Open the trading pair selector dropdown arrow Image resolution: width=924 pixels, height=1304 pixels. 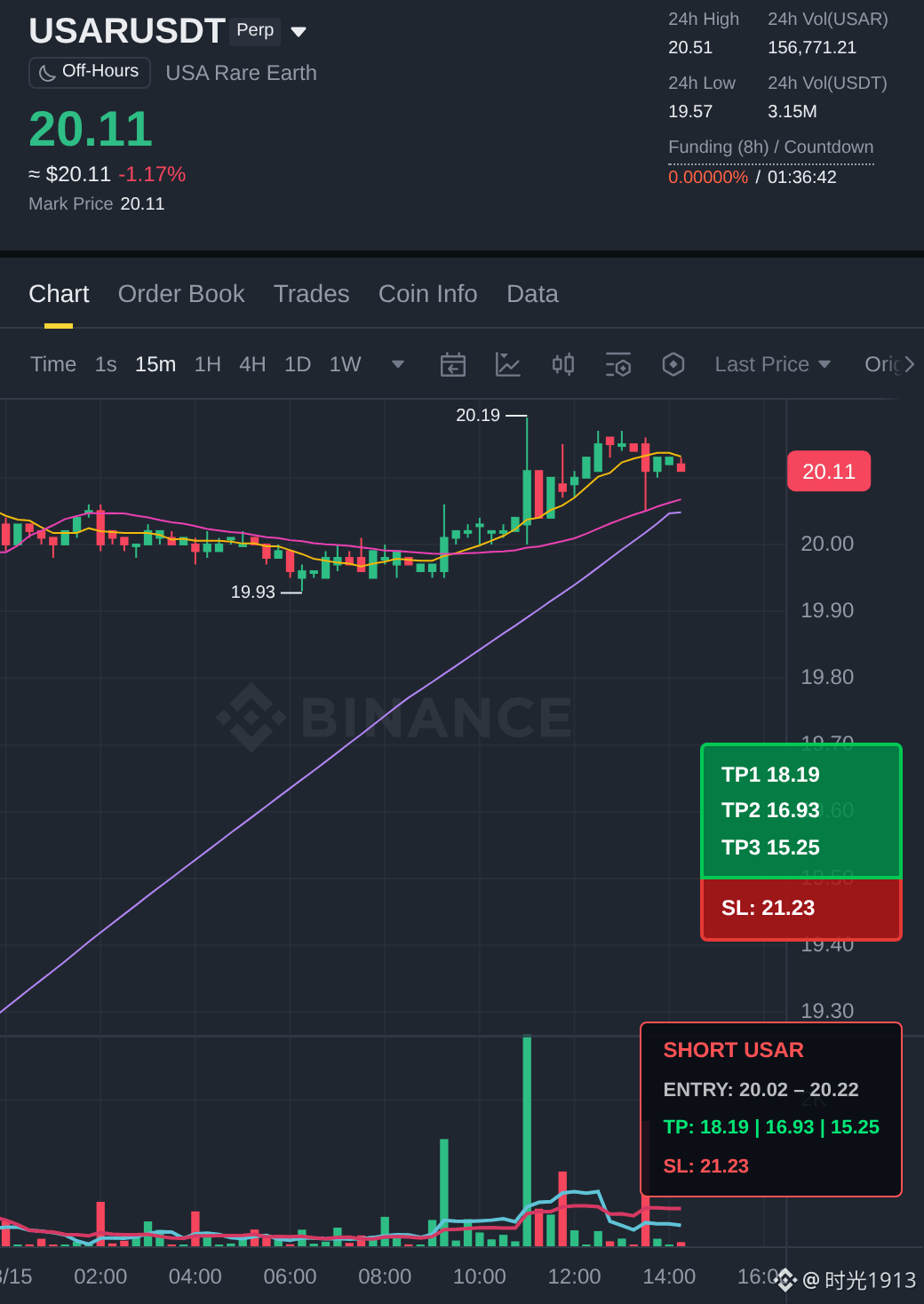[299, 32]
